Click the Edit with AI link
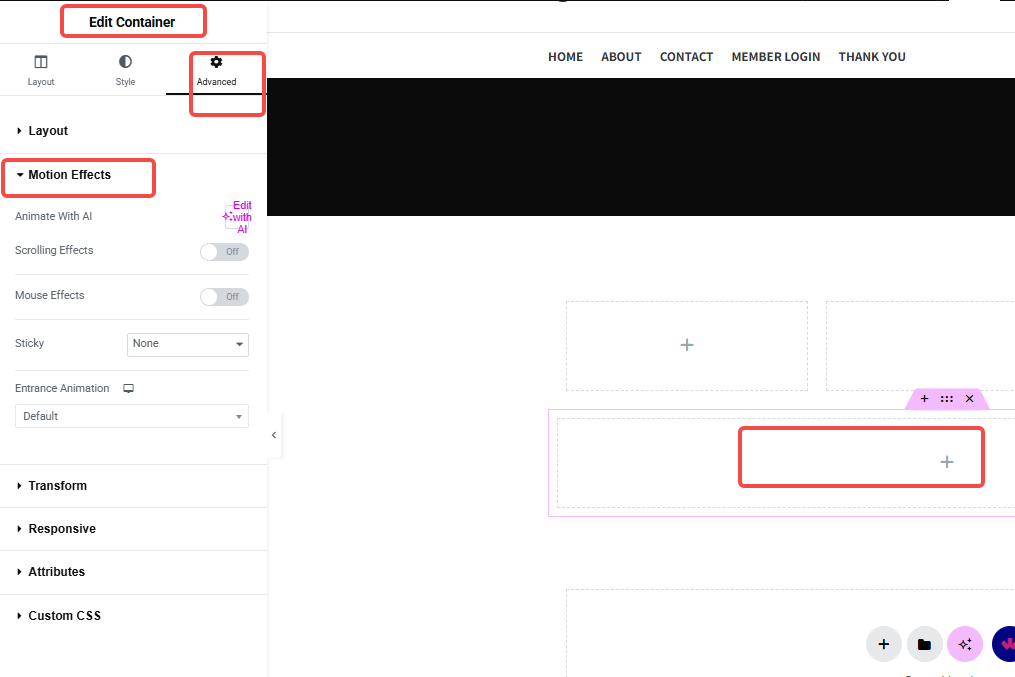Viewport: 1015px width, 677px height. [238, 216]
